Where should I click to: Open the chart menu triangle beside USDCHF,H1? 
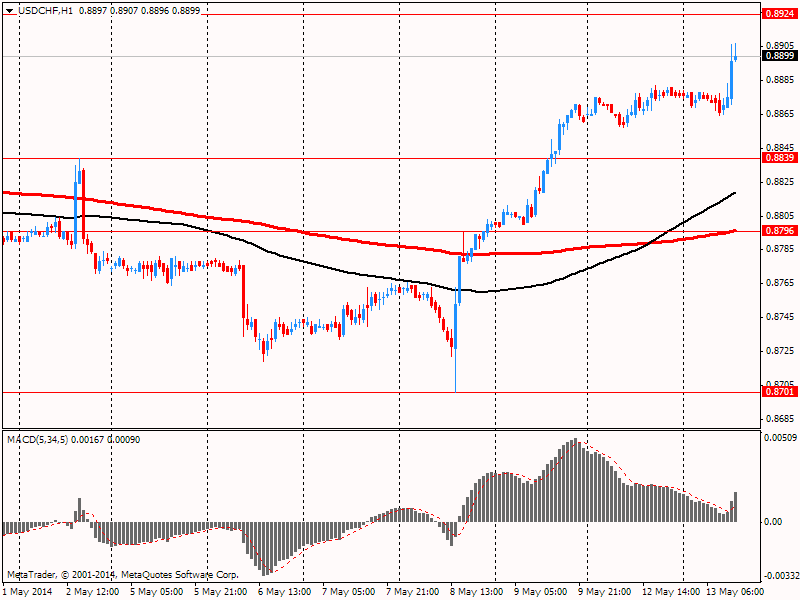(10, 11)
